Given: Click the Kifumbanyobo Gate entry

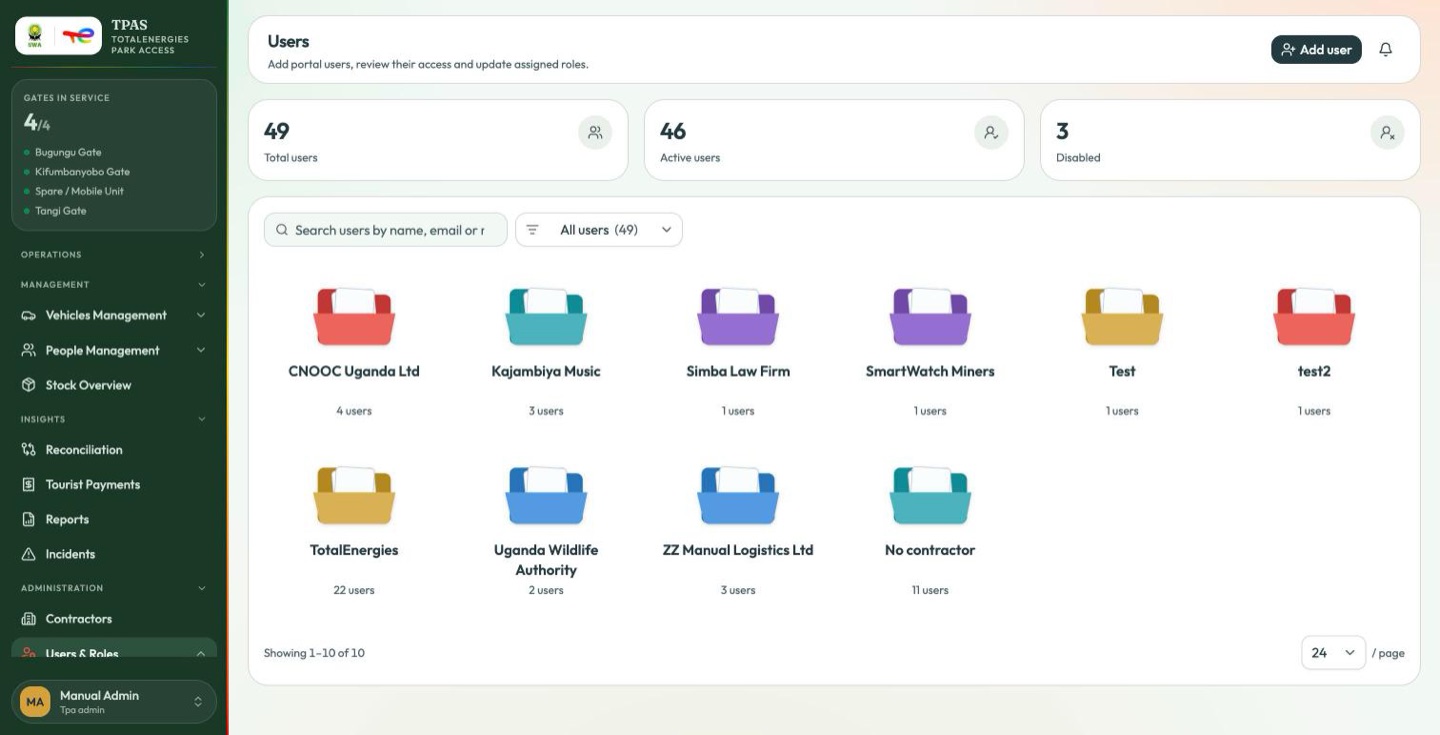Looking at the screenshot, I should (82, 172).
